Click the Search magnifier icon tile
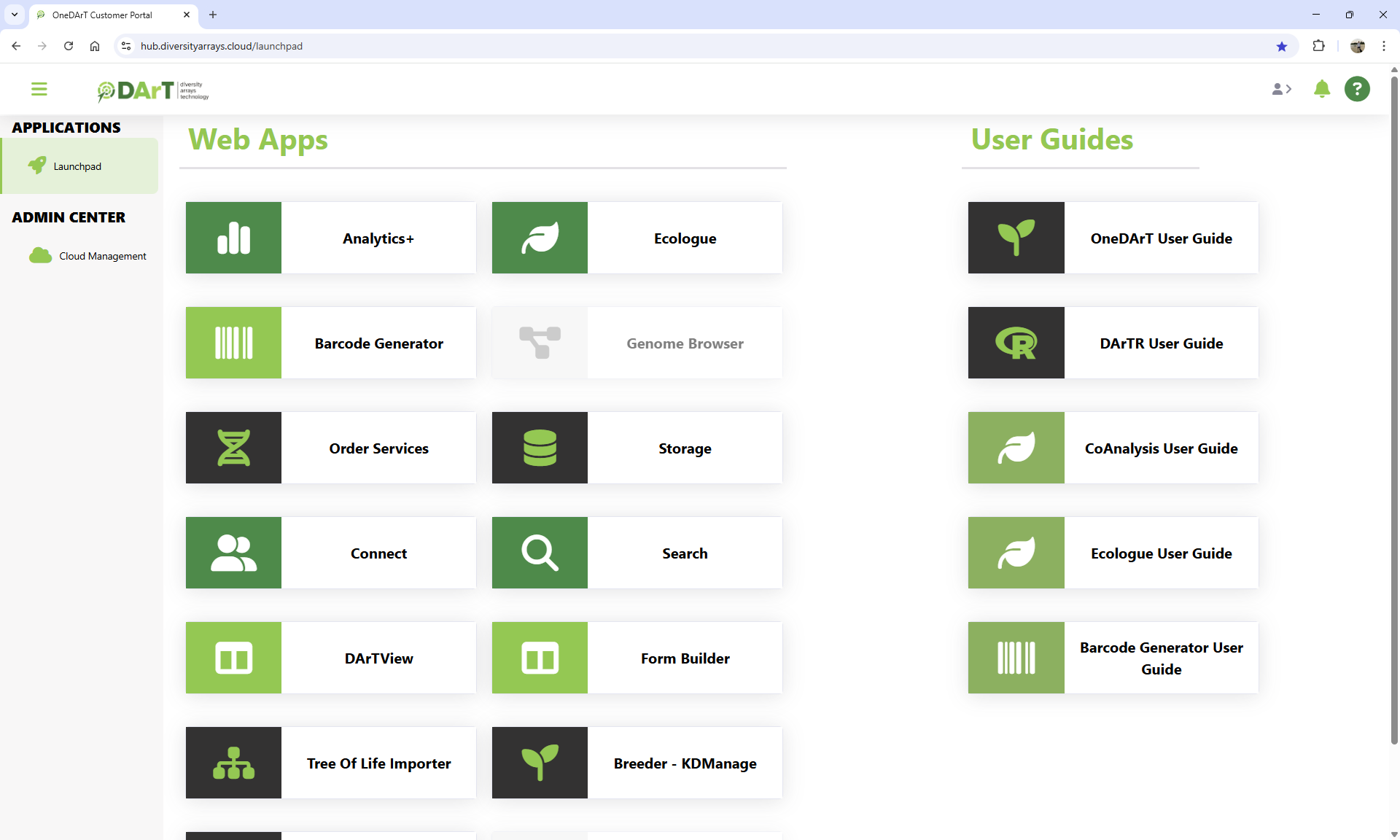1400x840 pixels. pos(540,553)
